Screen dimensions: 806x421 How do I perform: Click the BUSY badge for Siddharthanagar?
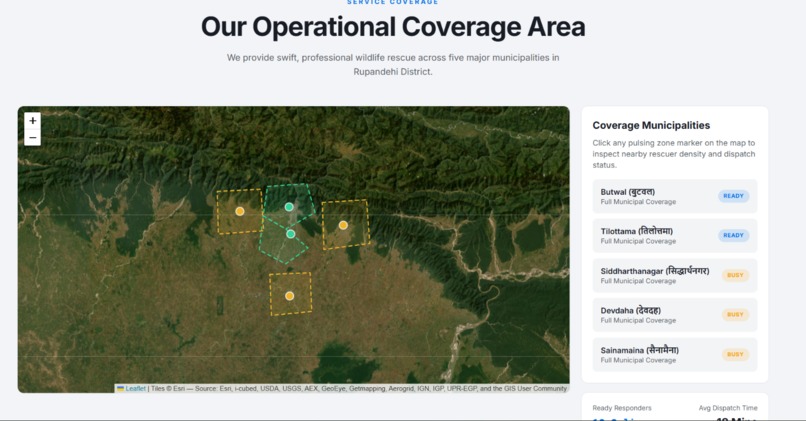tap(735, 275)
